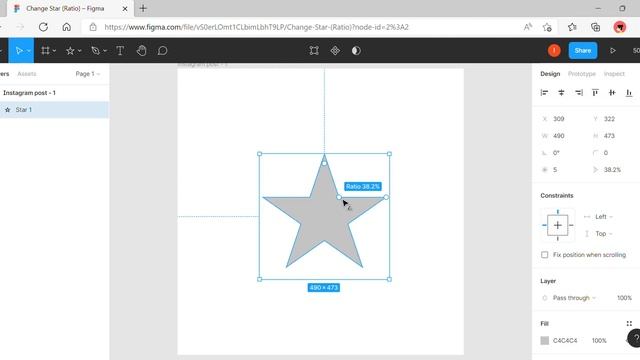Click the Share button
Image resolution: width=640 pixels, height=360 pixels.
tap(582, 51)
